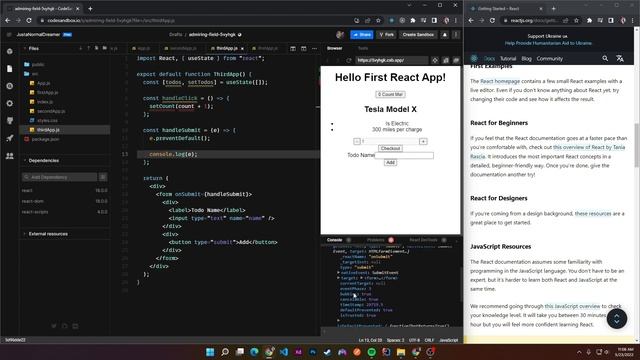Click the floating up-down arrows button
640x360 pixels.
616,318
